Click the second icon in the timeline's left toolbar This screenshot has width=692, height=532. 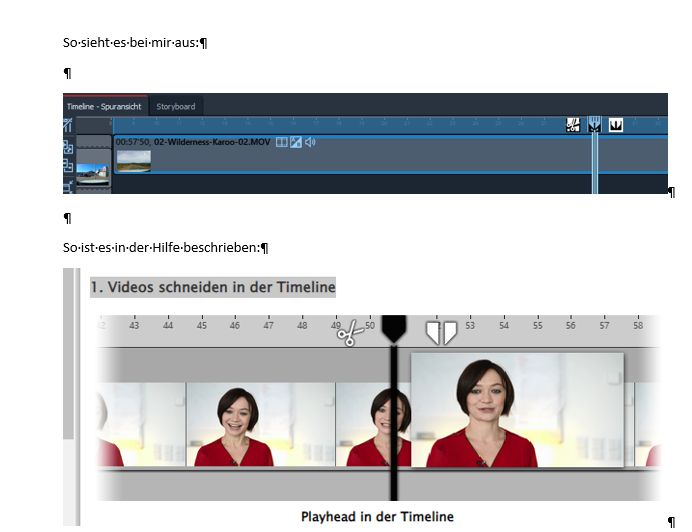tap(68, 146)
